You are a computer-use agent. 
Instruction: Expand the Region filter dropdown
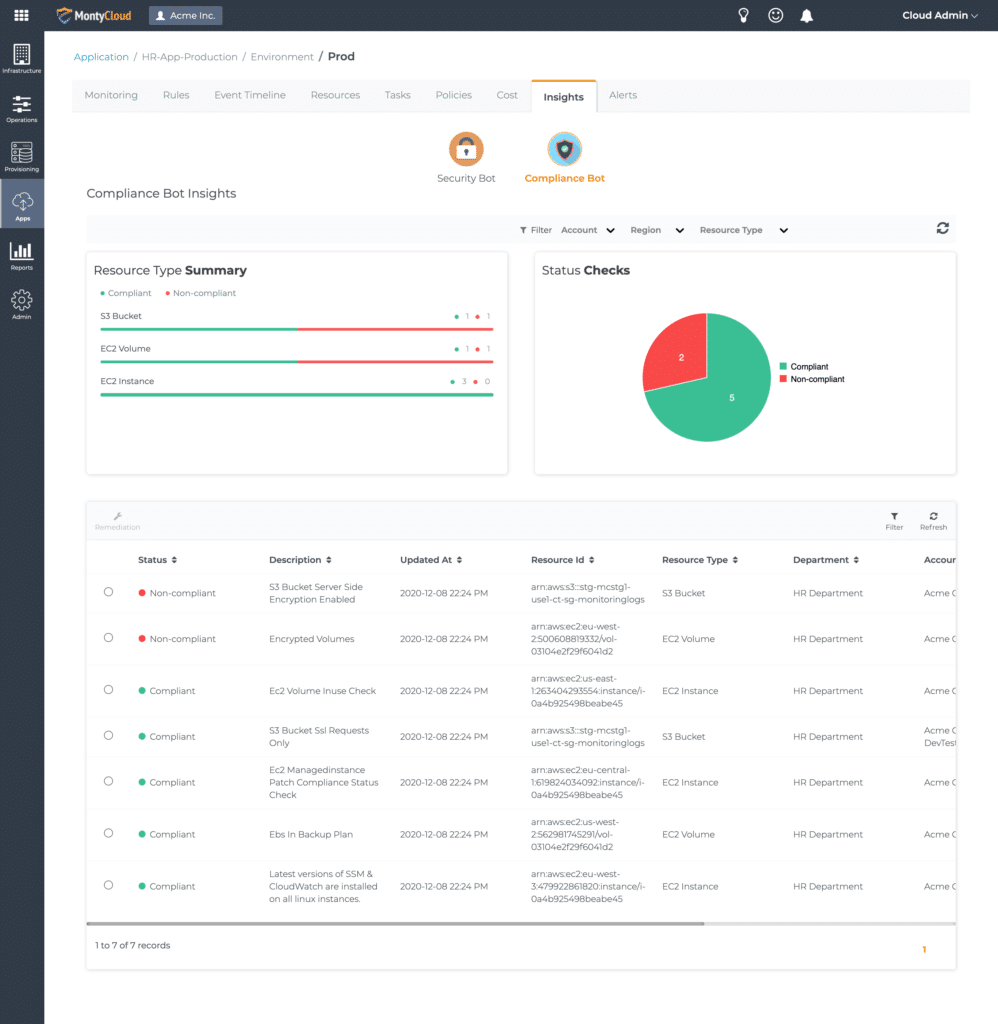pos(657,230)
